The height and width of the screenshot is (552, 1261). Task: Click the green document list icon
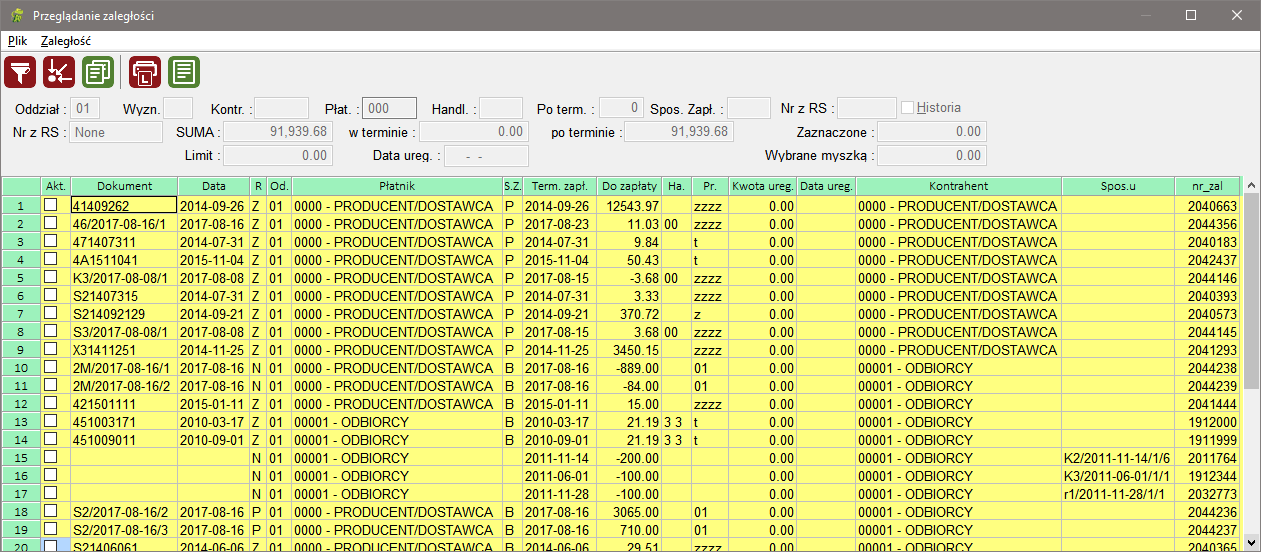pyautogui.click(x=184, y=72)
